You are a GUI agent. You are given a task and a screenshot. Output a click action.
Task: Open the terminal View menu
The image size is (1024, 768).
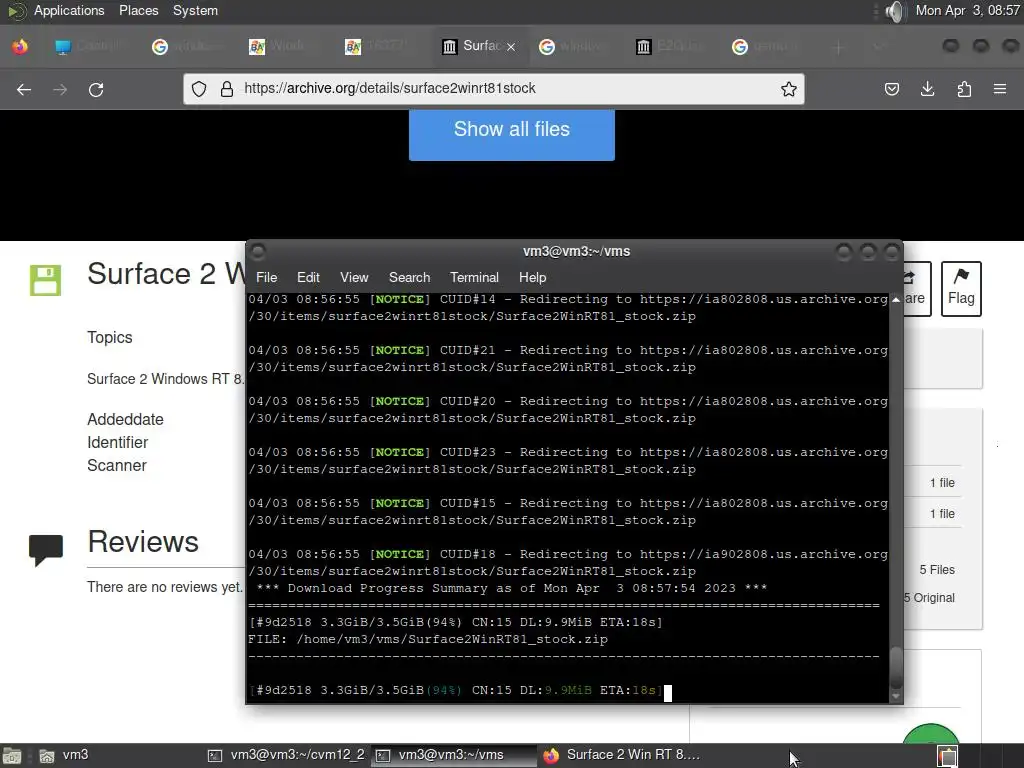click(354, 278)
